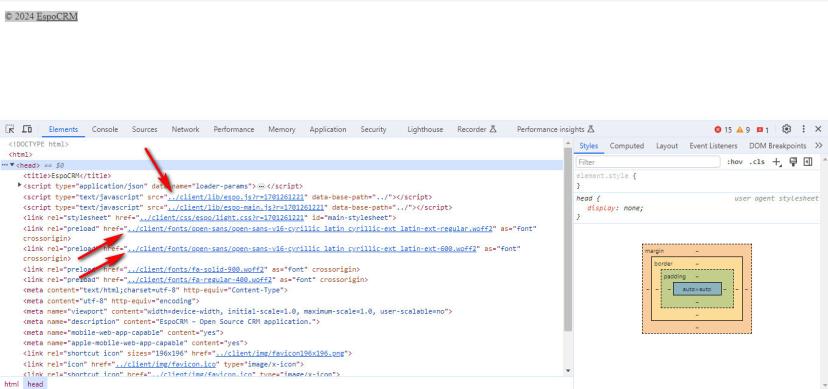Select the meta description node
828x389 pixels.
click(x=172, y=321)
